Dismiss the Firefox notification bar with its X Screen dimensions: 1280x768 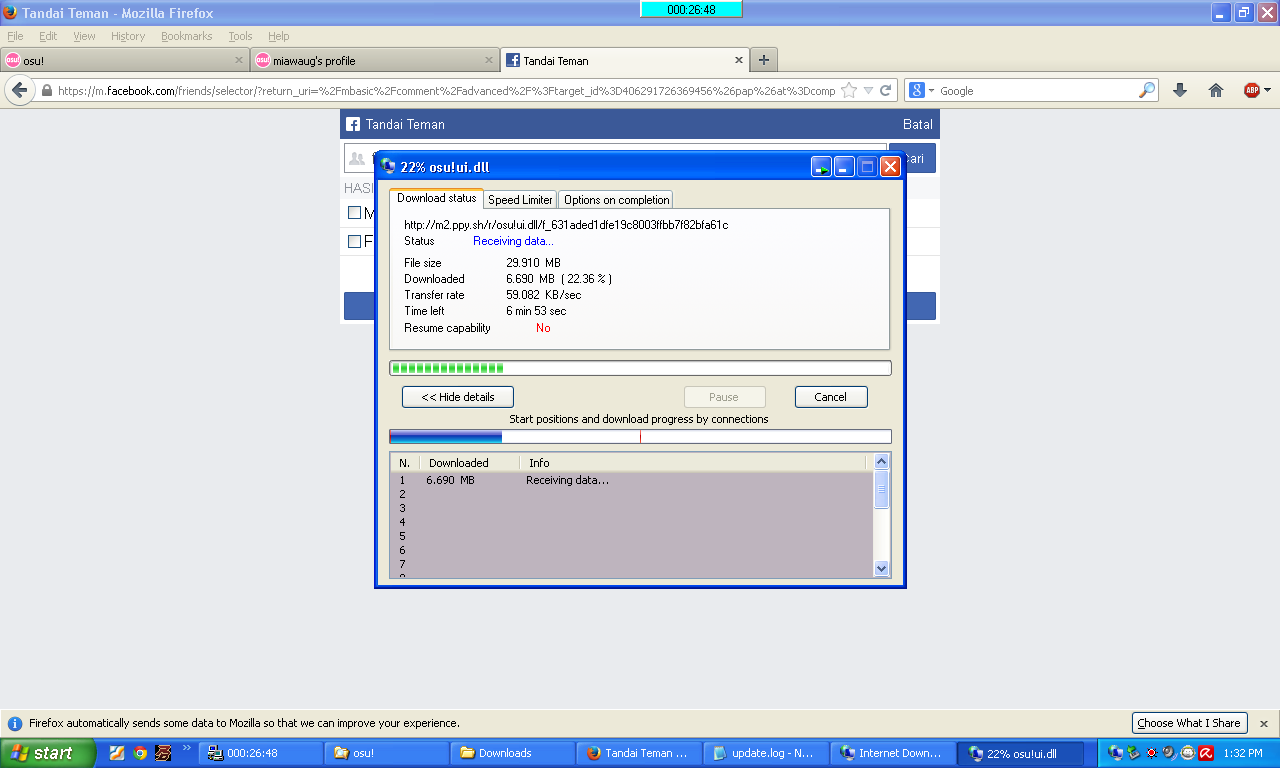point(1264,723)
